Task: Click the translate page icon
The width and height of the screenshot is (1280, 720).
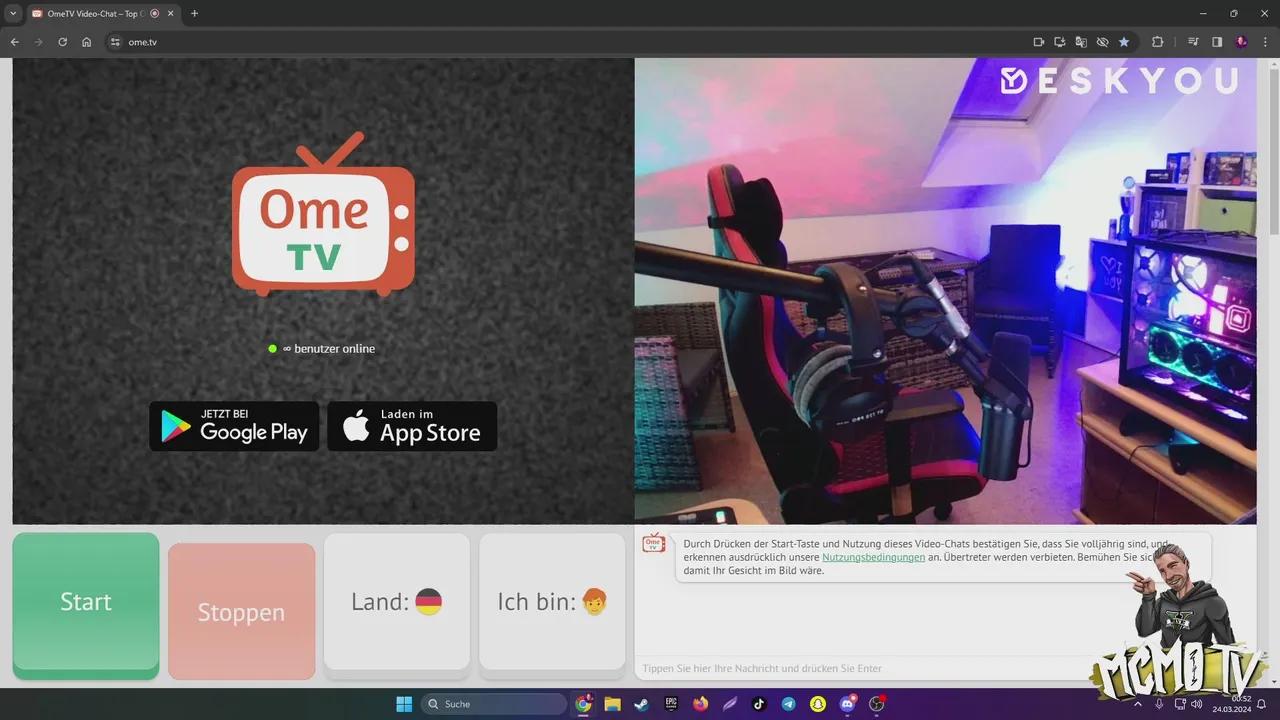Action: (x=1080, y=42)
